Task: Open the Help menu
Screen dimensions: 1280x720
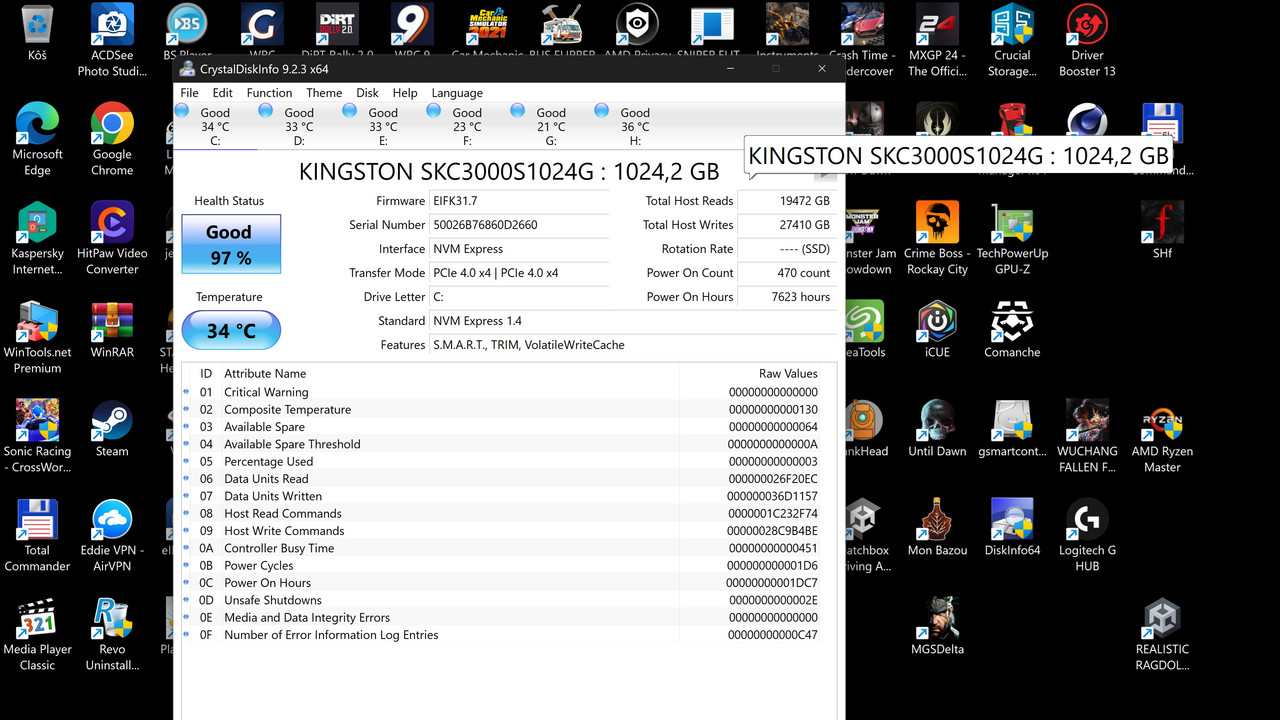Action: click(x=405, y=92)
